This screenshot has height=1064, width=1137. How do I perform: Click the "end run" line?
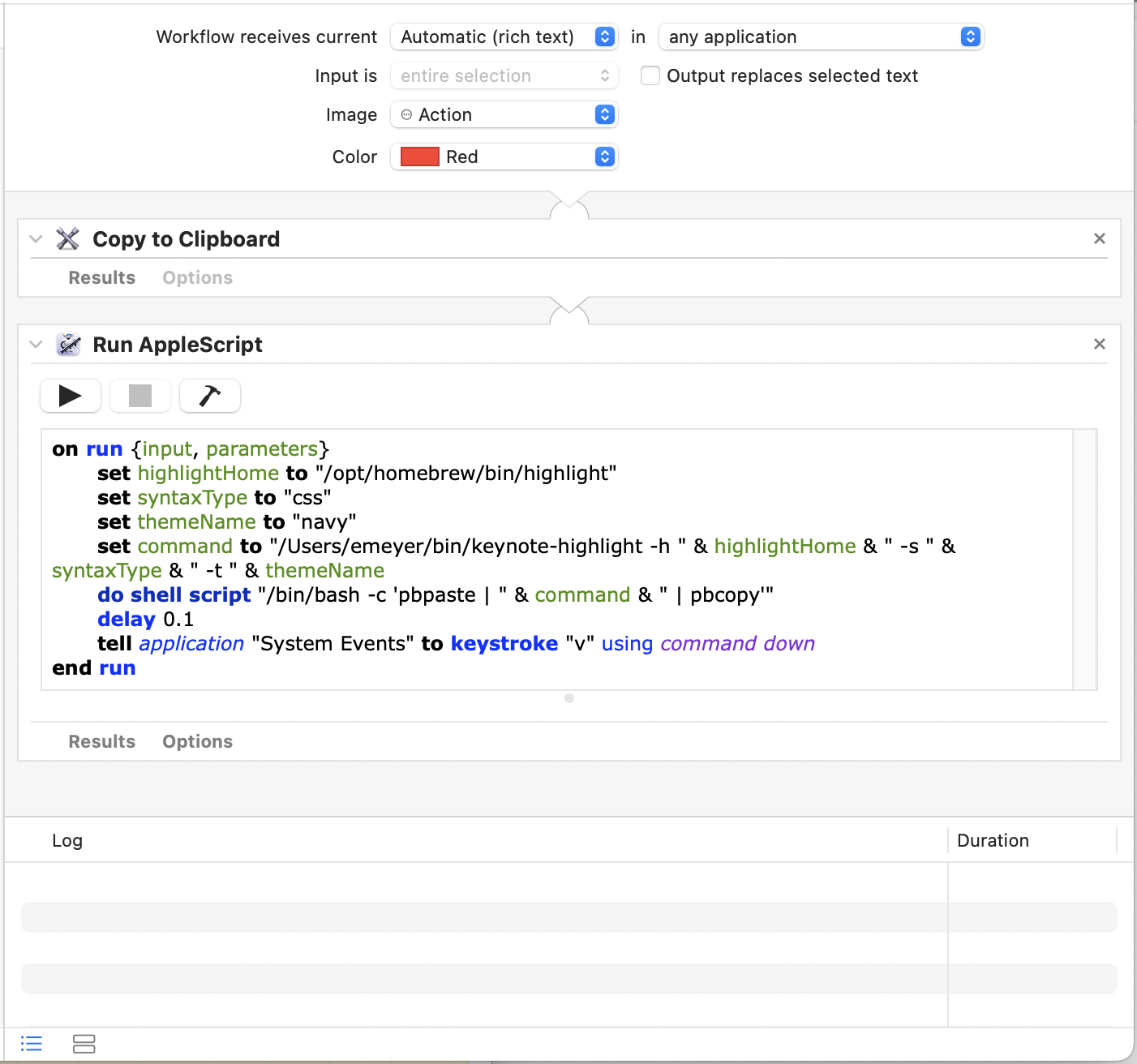94,668
